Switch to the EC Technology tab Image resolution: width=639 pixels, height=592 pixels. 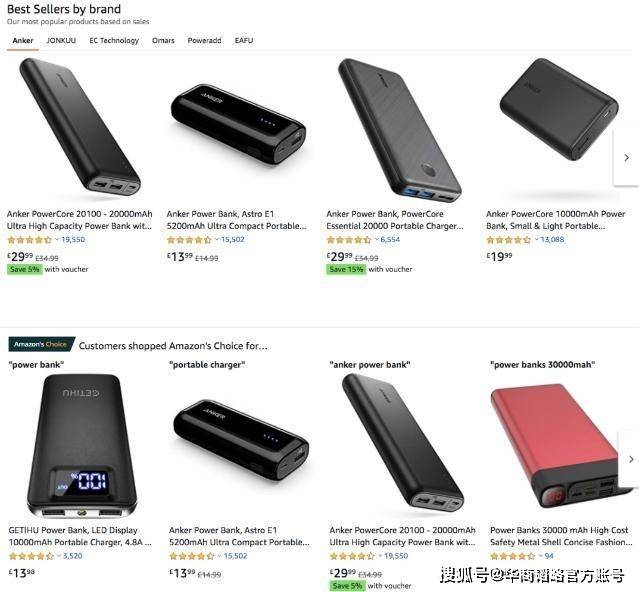pyautogui.click(x=114, y=40)
